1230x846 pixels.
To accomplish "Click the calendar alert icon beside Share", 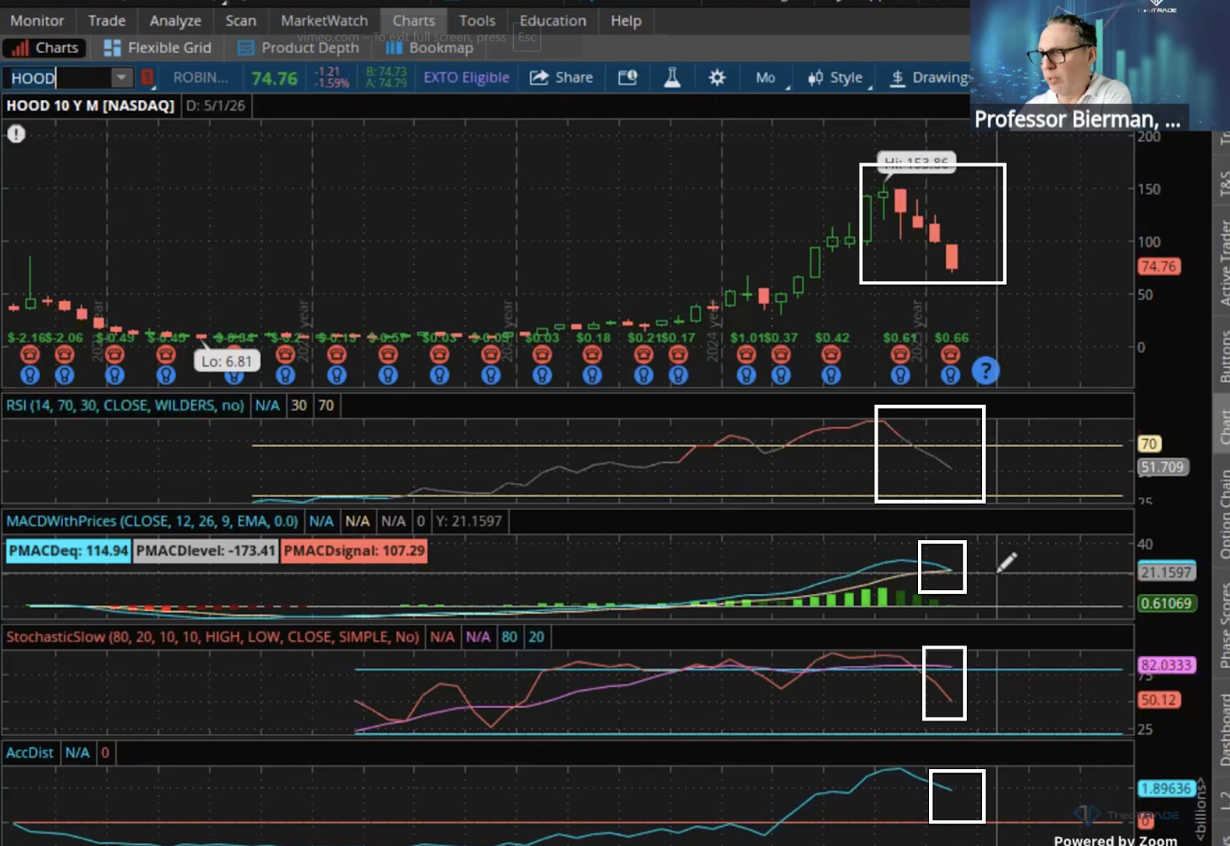I will click(628, 77).
